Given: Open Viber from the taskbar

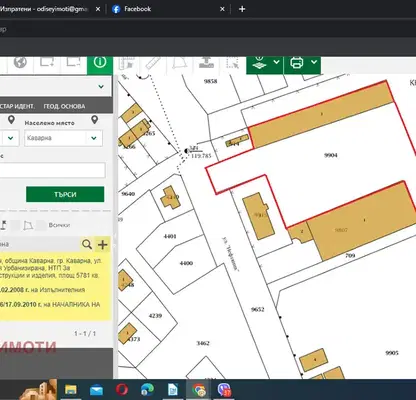Looking at the screenshot, I should click(x=224, y=389).
